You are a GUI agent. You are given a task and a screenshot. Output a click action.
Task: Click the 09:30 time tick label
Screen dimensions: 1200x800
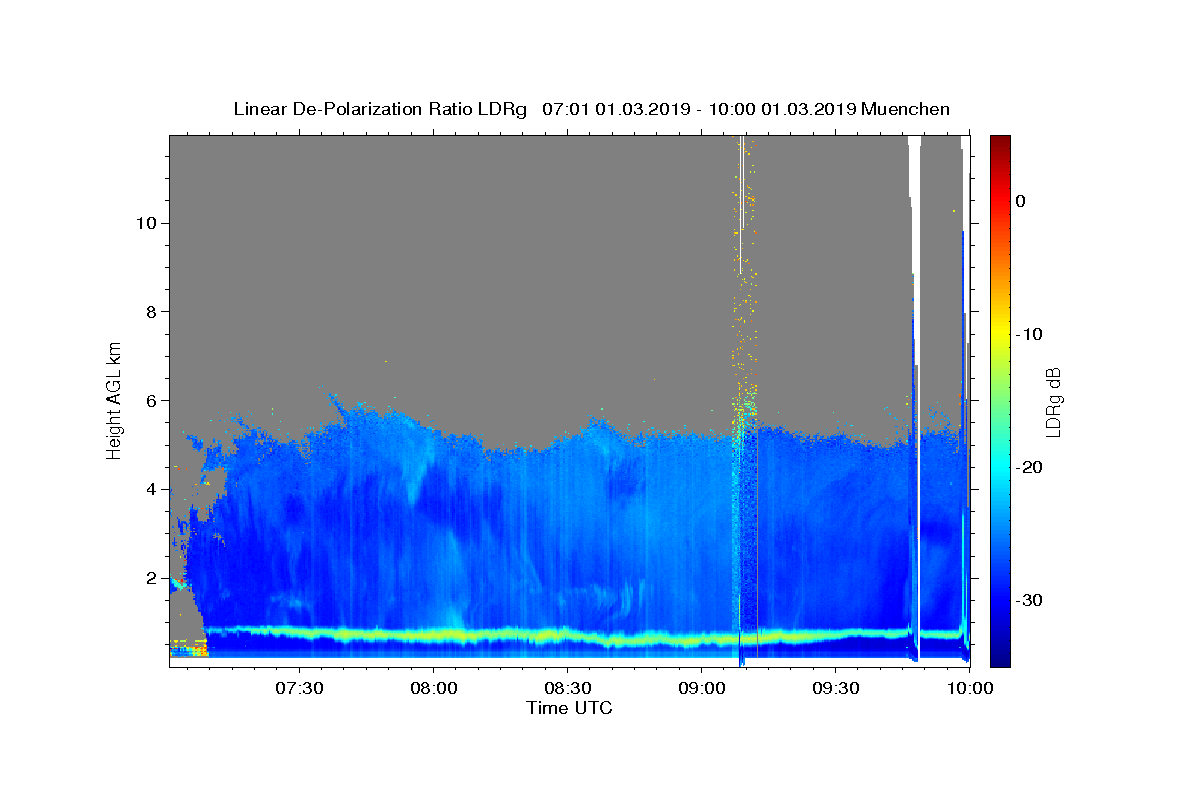(x=836, y=688)
